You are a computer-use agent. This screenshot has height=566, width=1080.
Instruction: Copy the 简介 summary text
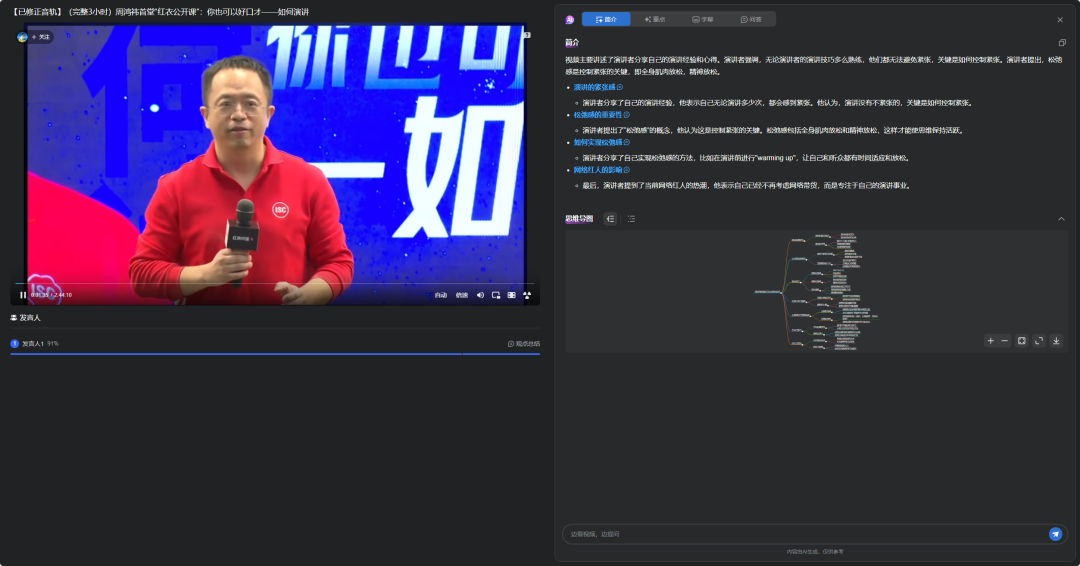click(x=1062, y=43)
